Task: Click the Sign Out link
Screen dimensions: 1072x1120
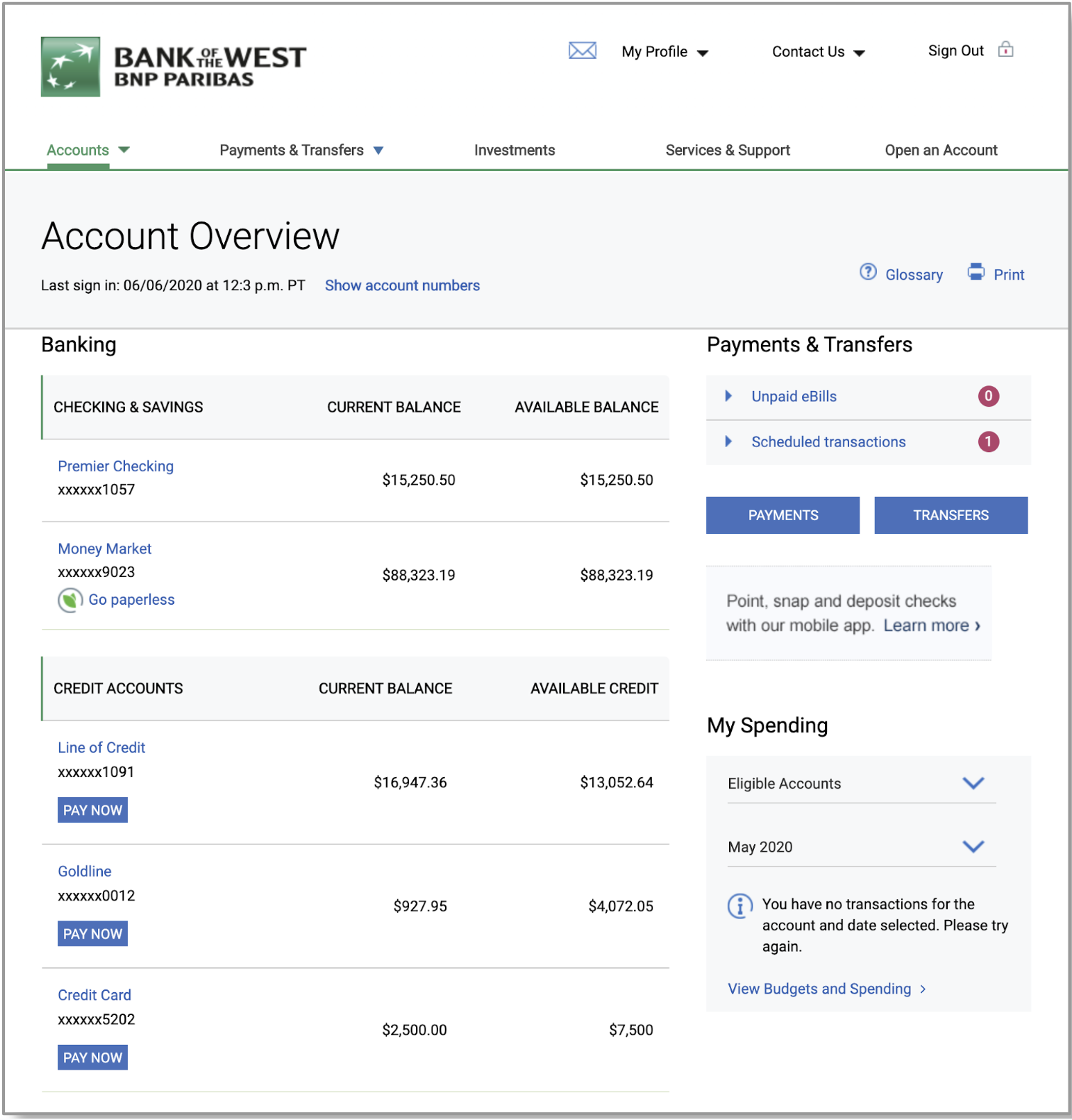Action: (x=956, y=50)
